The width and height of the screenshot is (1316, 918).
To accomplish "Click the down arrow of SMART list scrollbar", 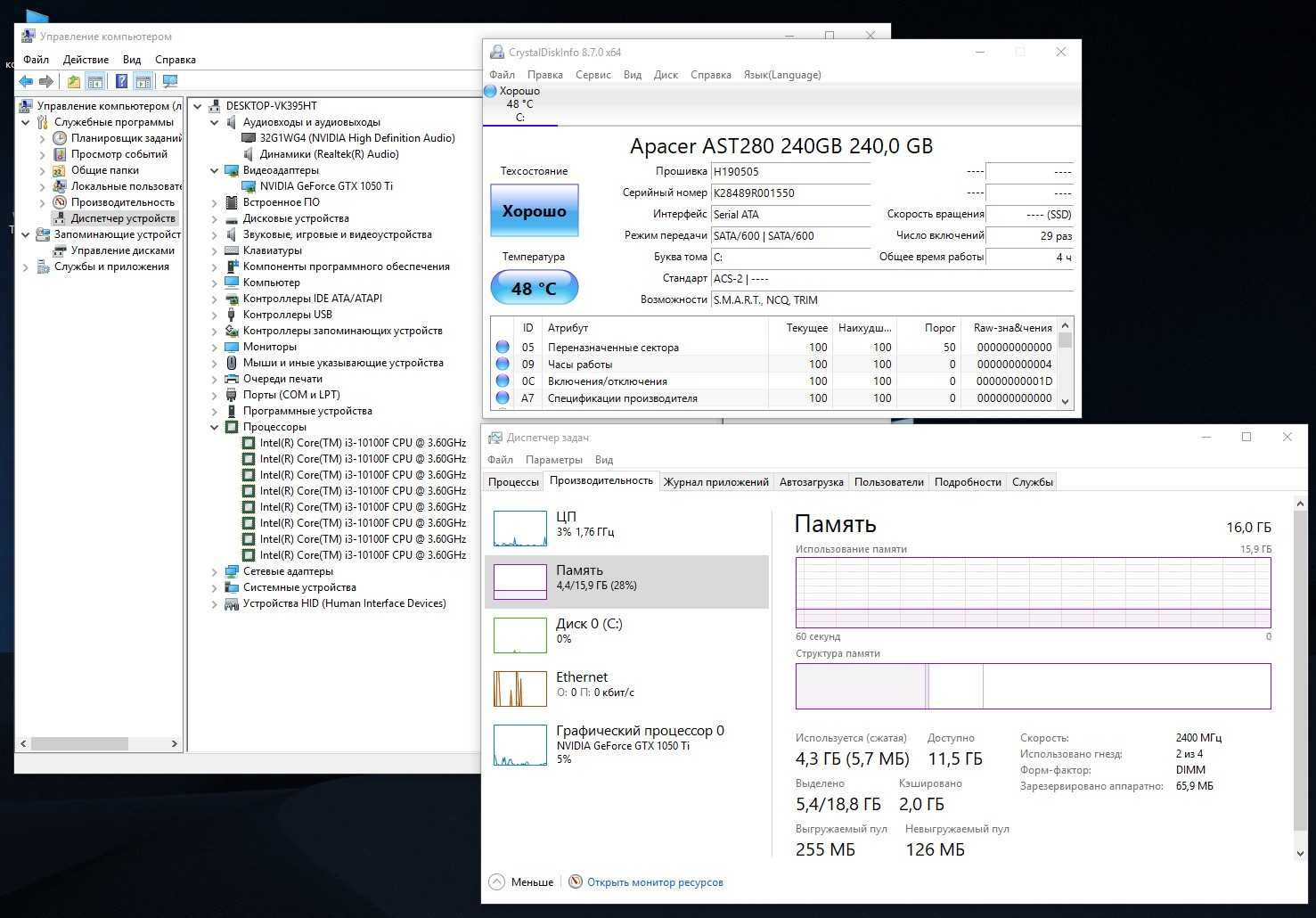I will point(1065,401).
